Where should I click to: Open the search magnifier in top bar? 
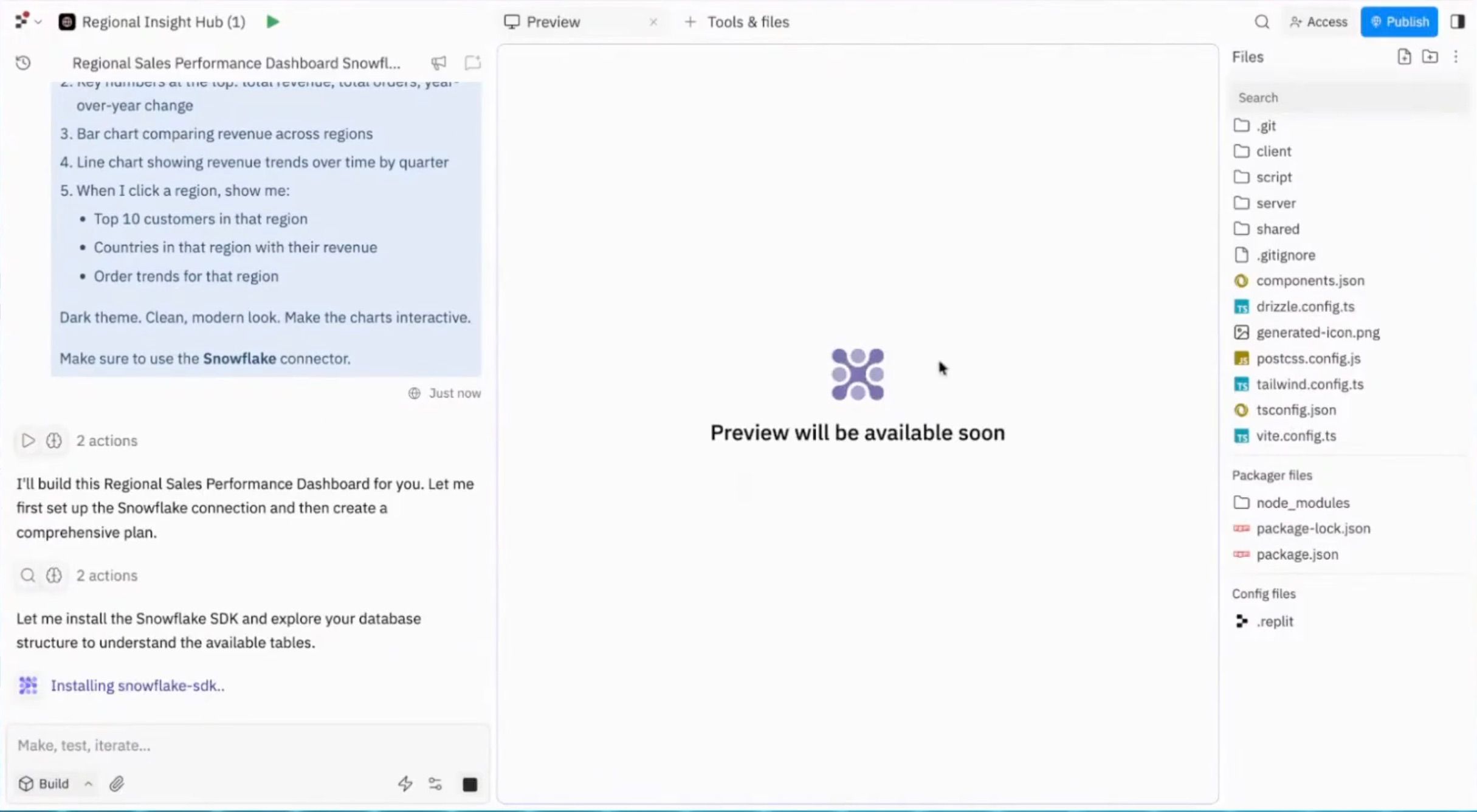[1262, 22]
